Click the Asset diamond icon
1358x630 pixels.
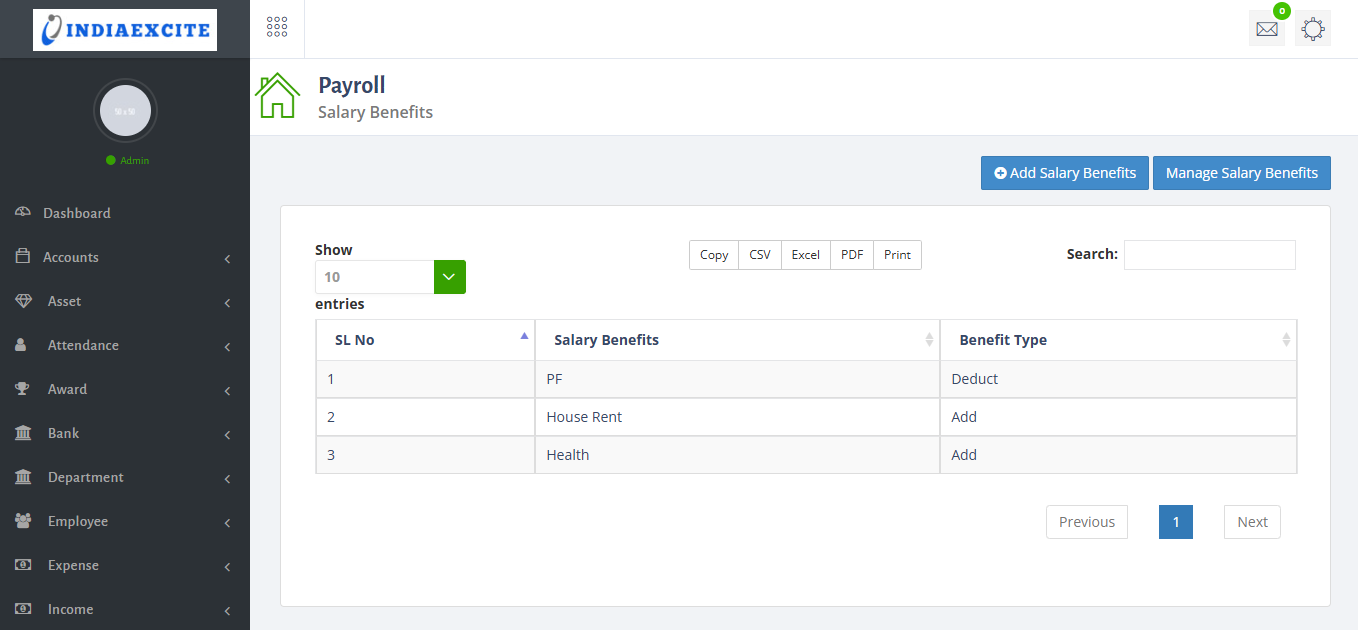coord(22,301)
